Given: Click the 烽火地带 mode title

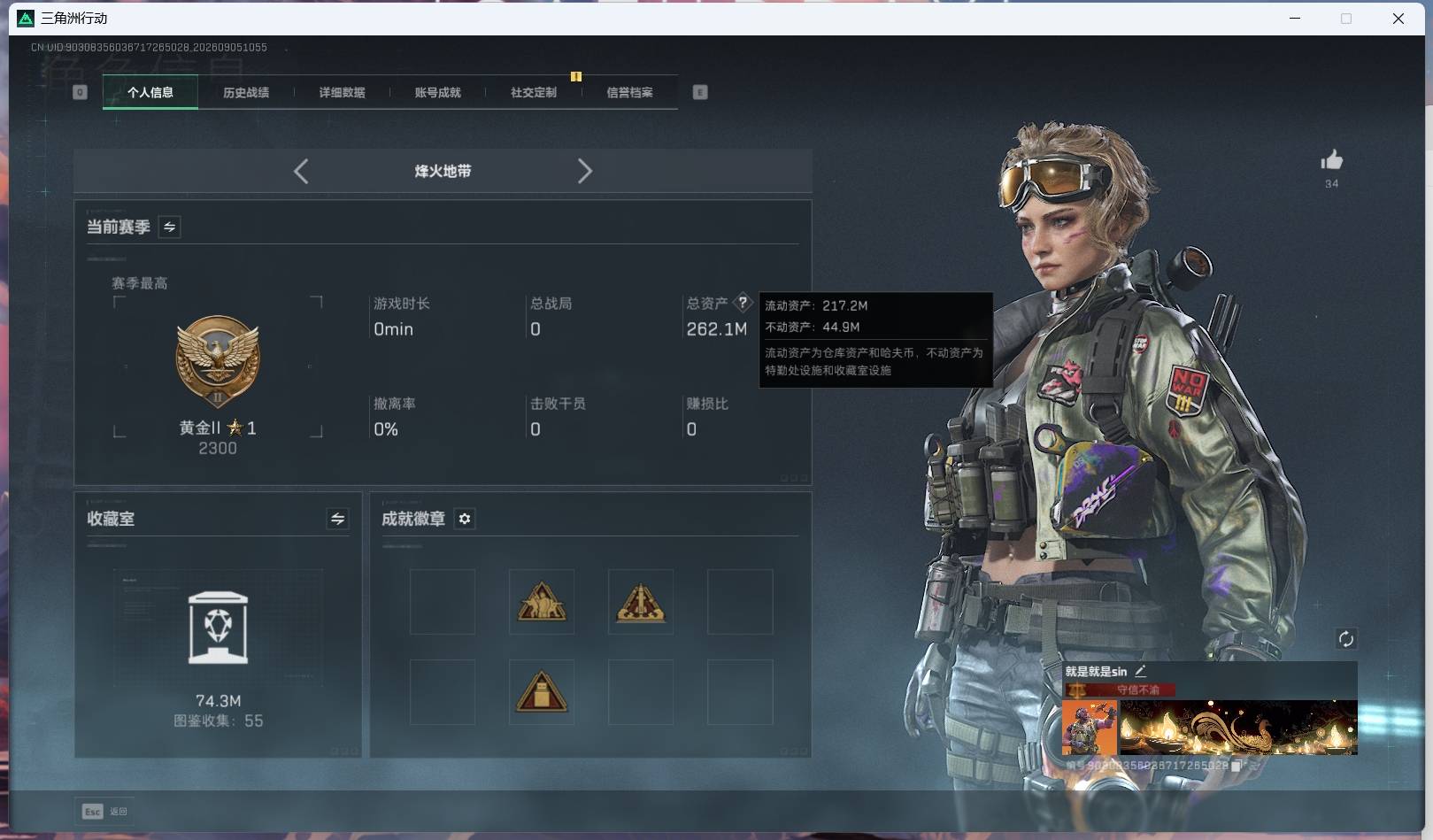Looking at the screenshot, I should (x=443, y=171).
